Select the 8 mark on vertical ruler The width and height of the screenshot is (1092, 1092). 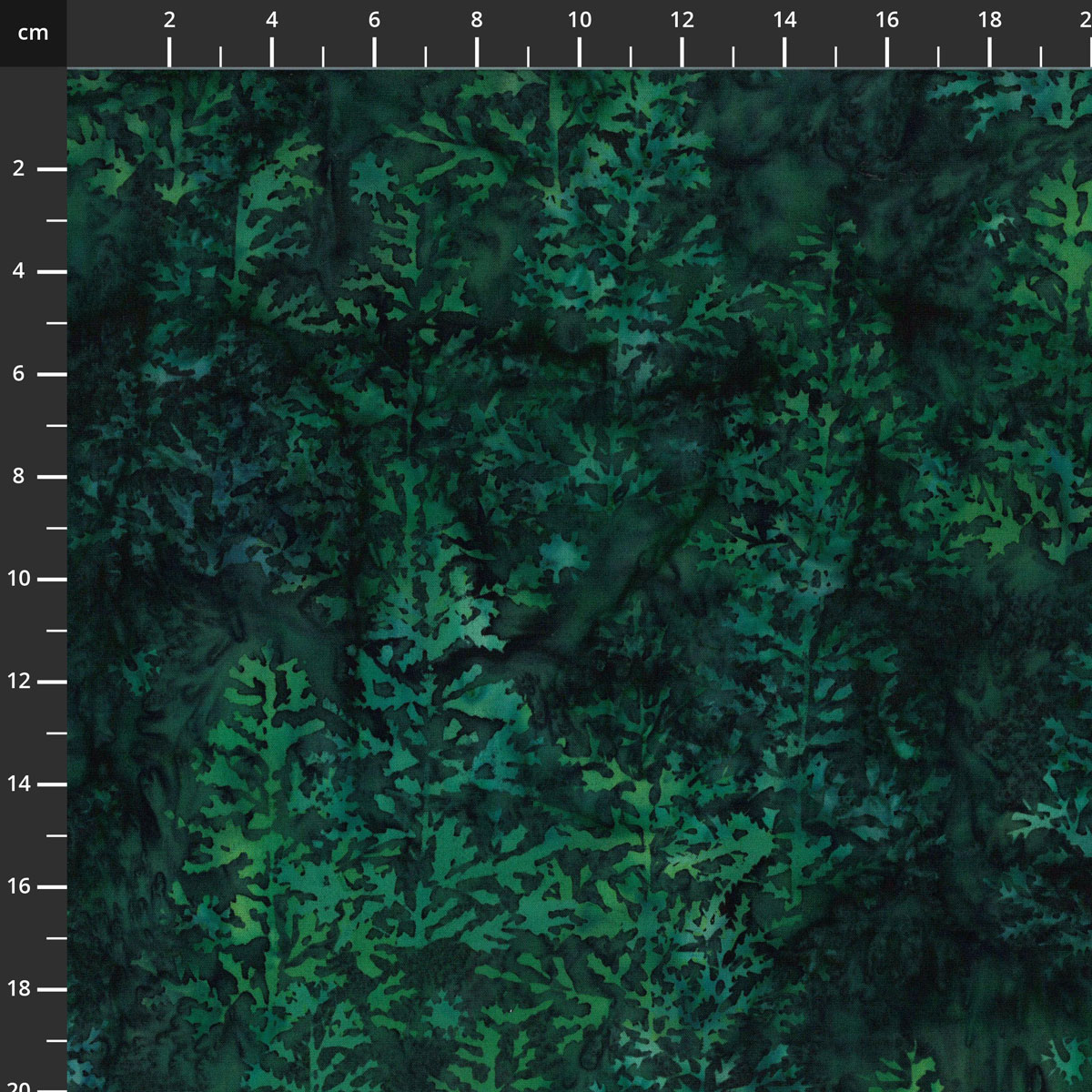click(19, 476)
